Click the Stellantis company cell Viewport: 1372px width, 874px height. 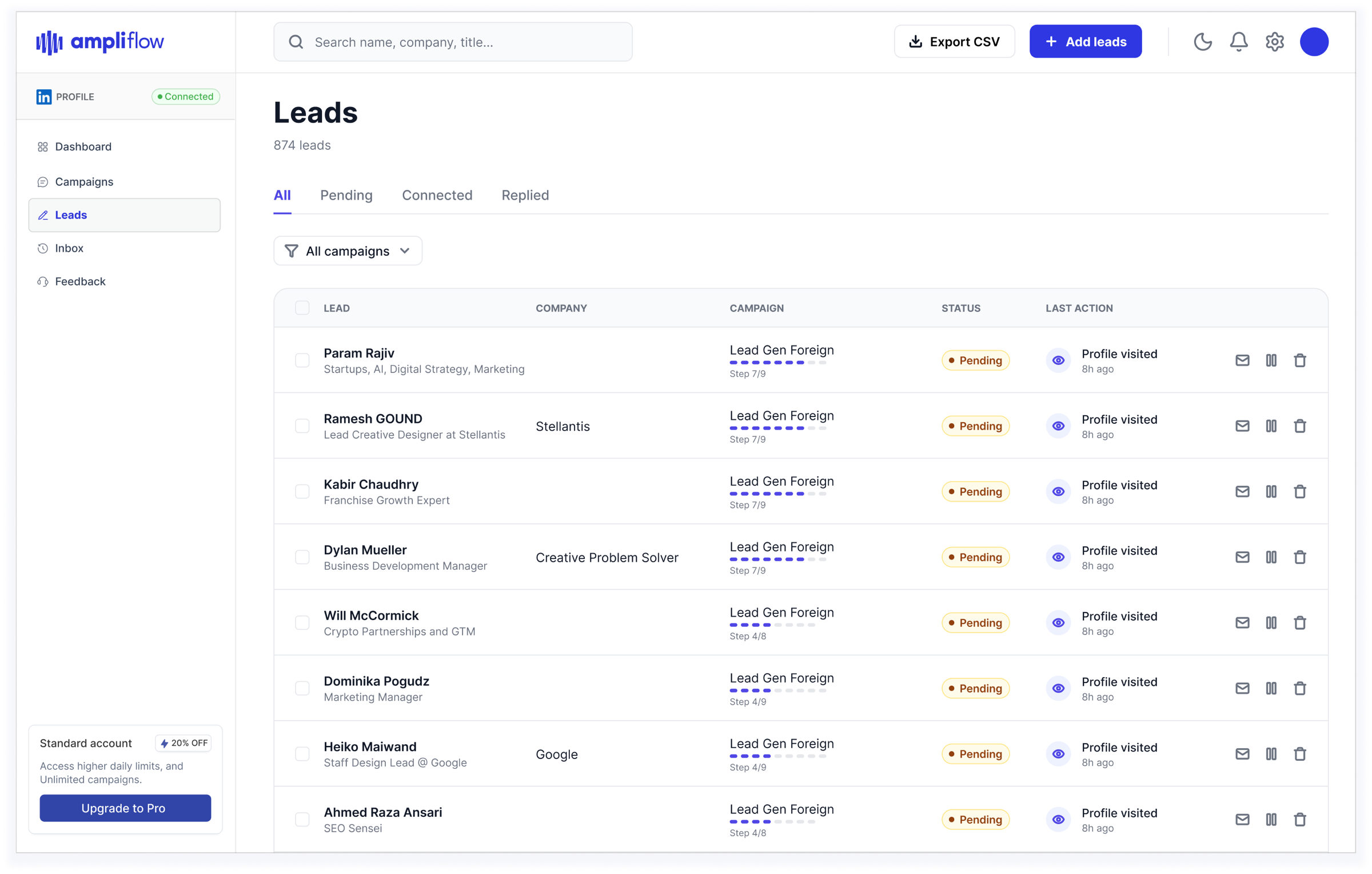563,427
